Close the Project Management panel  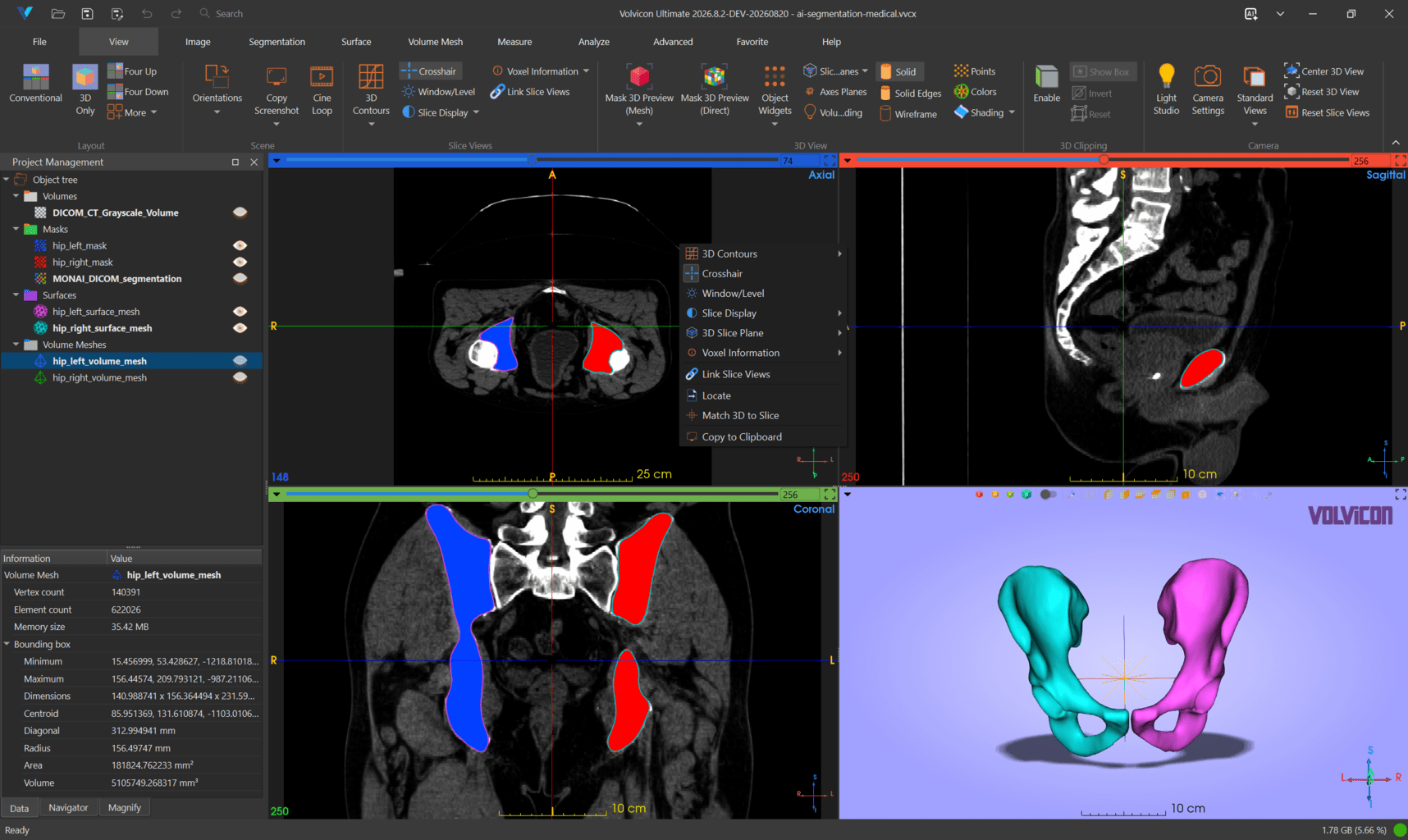pos(254,162)
